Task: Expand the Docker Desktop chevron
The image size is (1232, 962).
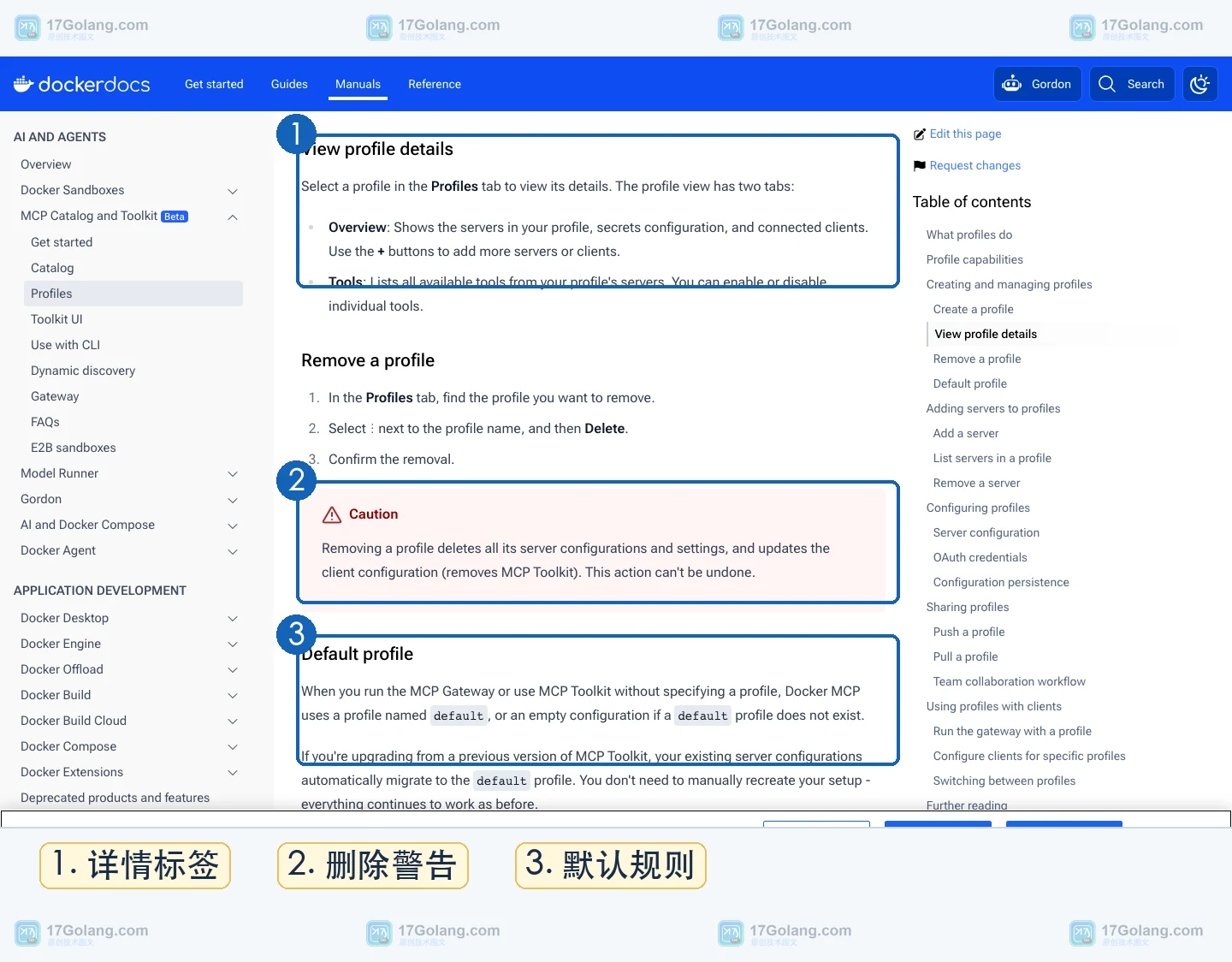Action: coord(233,619)
